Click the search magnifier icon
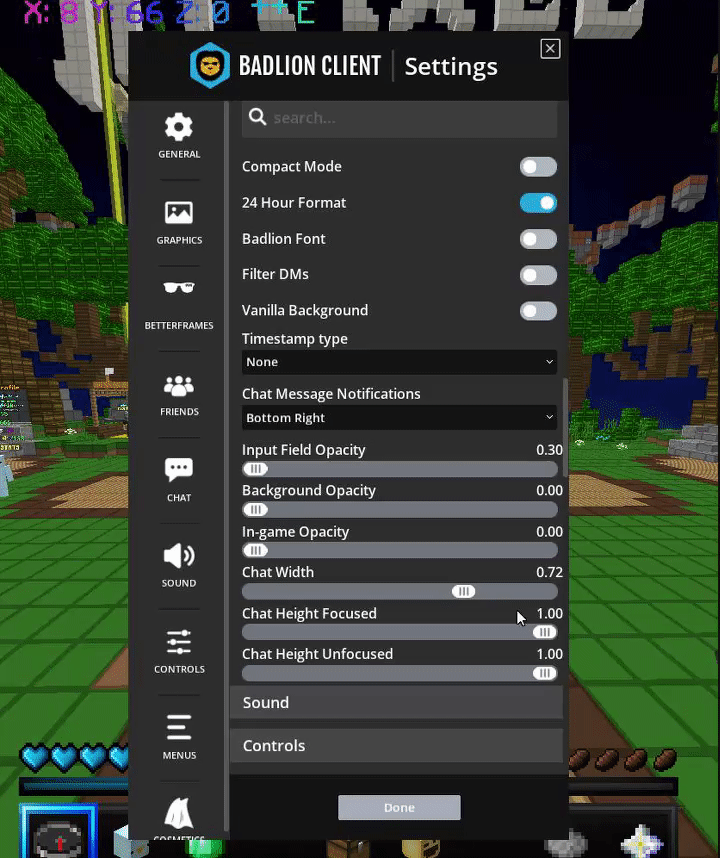The image size is (720, 858). coord(257,117)
